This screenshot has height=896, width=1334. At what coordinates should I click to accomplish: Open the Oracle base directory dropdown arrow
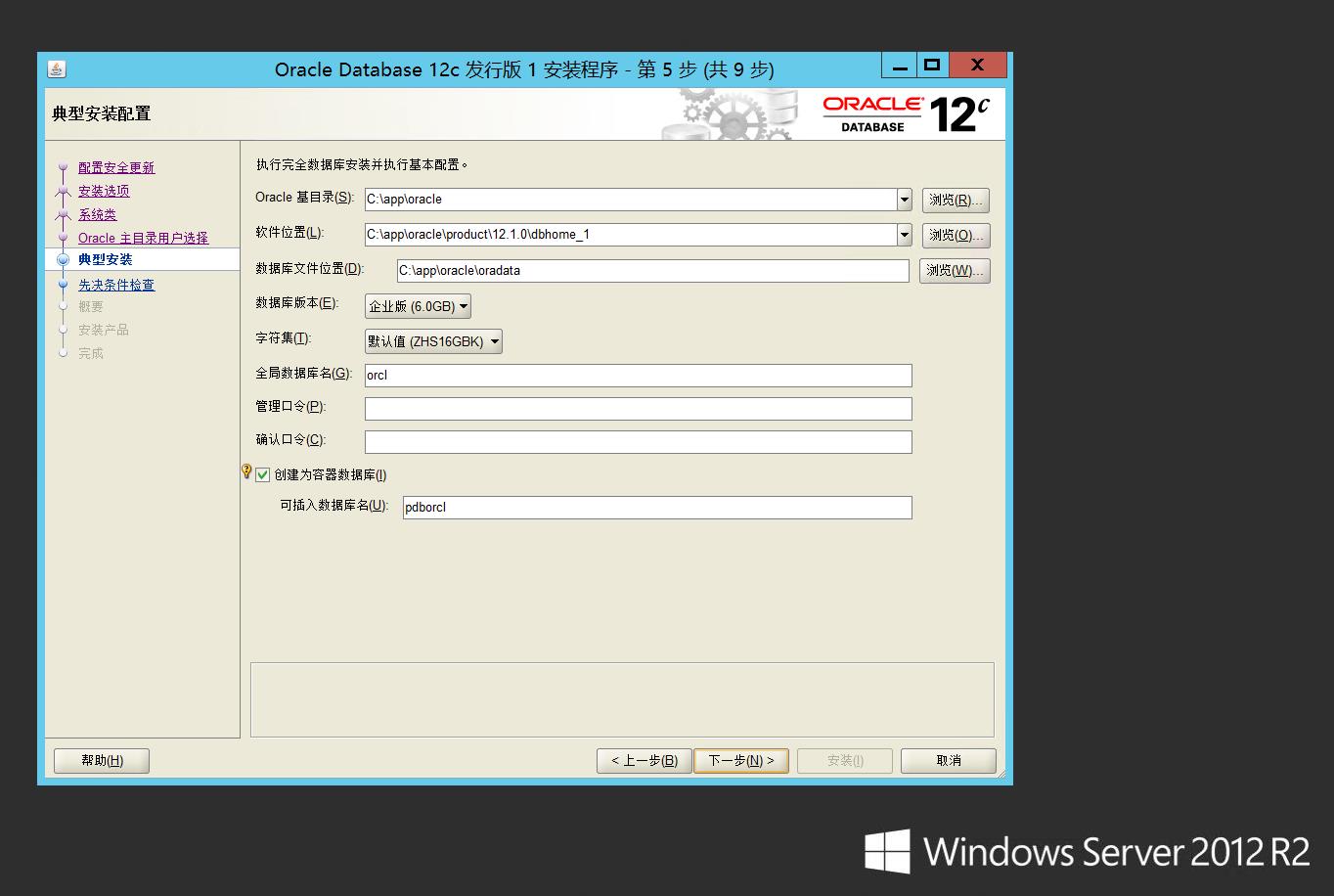tap(904, 200)
